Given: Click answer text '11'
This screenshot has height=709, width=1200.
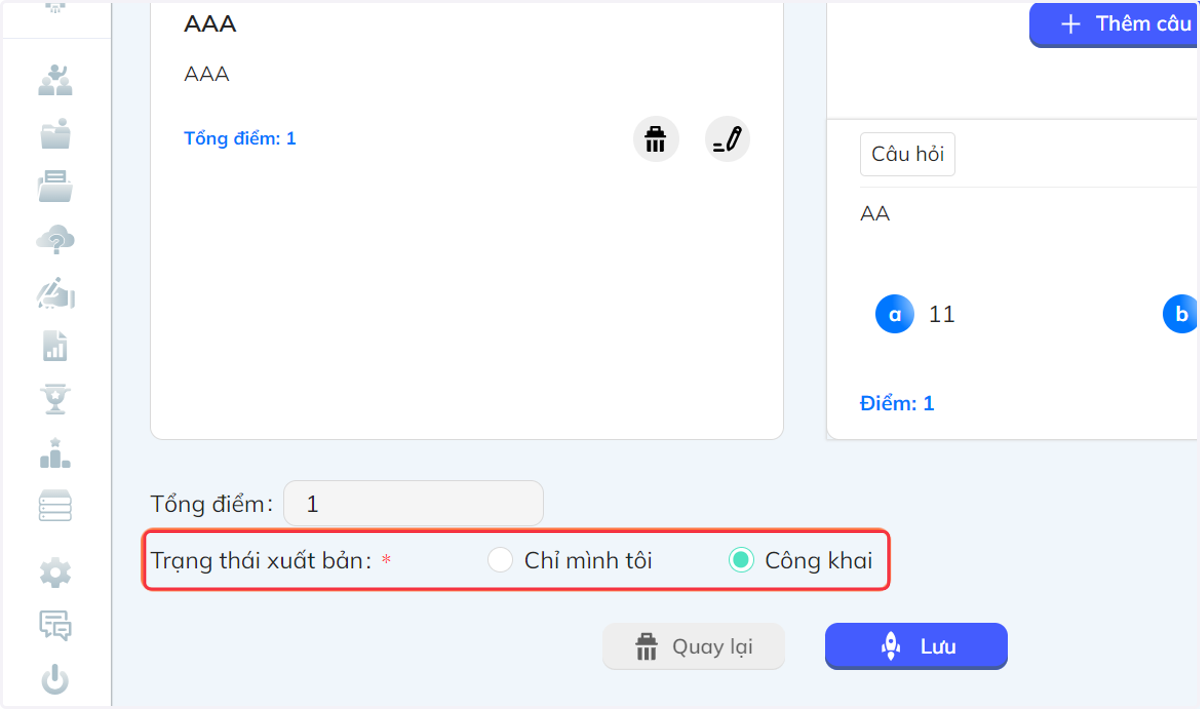Looking at the screenshot, I should 942,315.
